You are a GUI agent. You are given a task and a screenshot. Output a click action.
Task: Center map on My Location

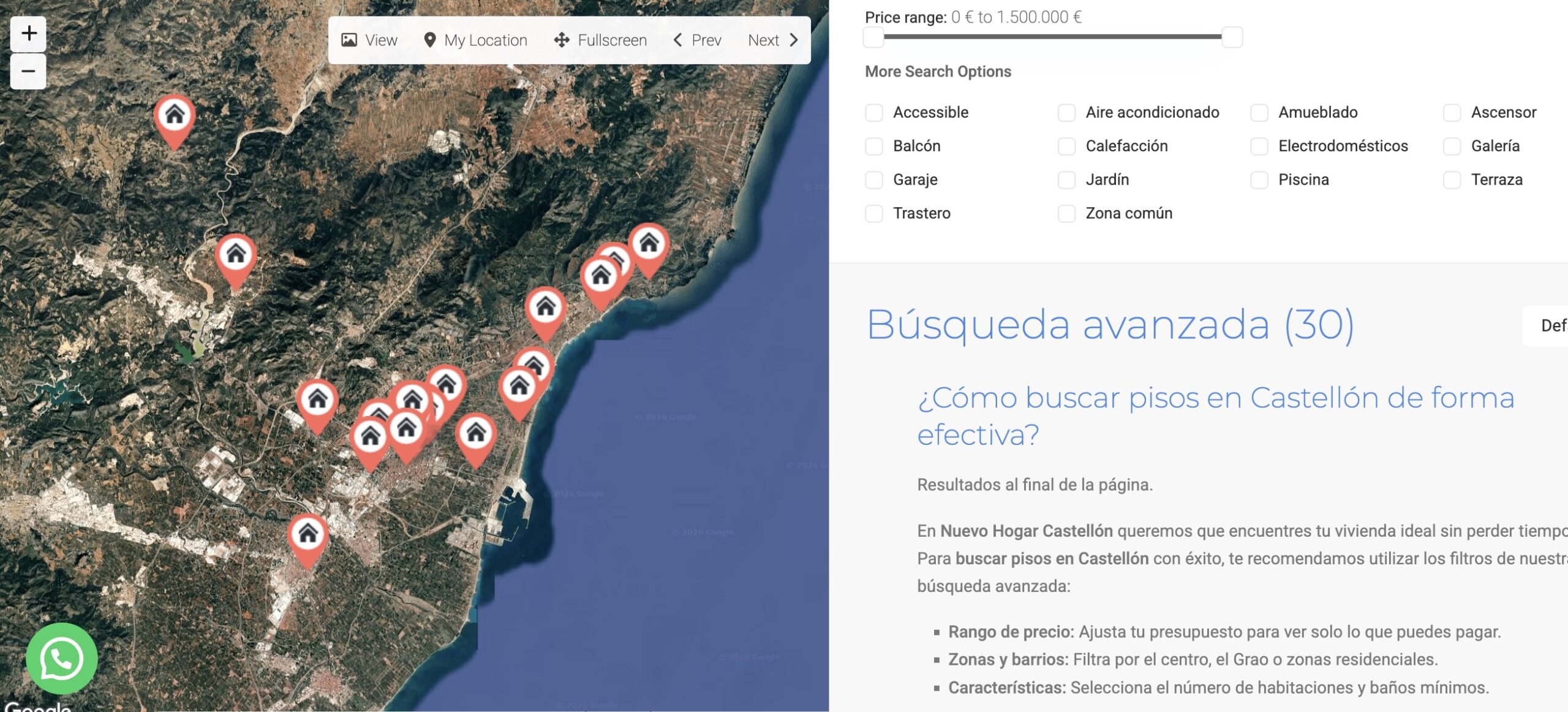(x=475, y=40)
